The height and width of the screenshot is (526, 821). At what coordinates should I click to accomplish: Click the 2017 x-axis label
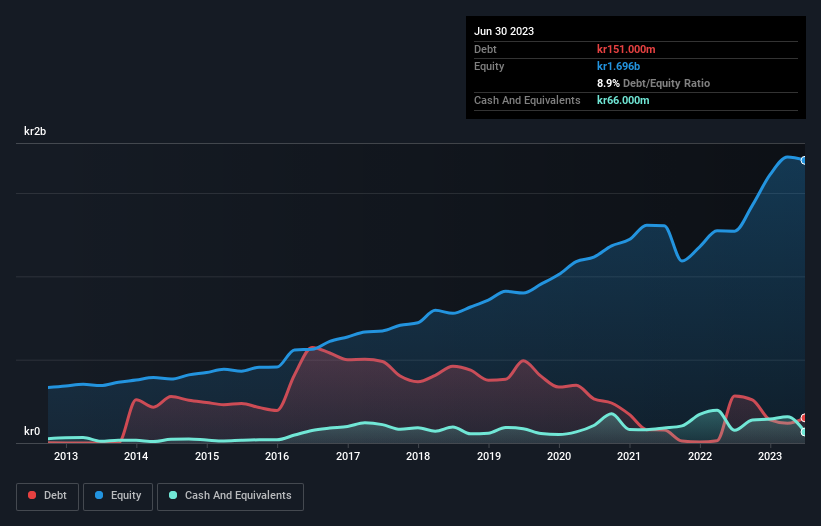(348, 456)
